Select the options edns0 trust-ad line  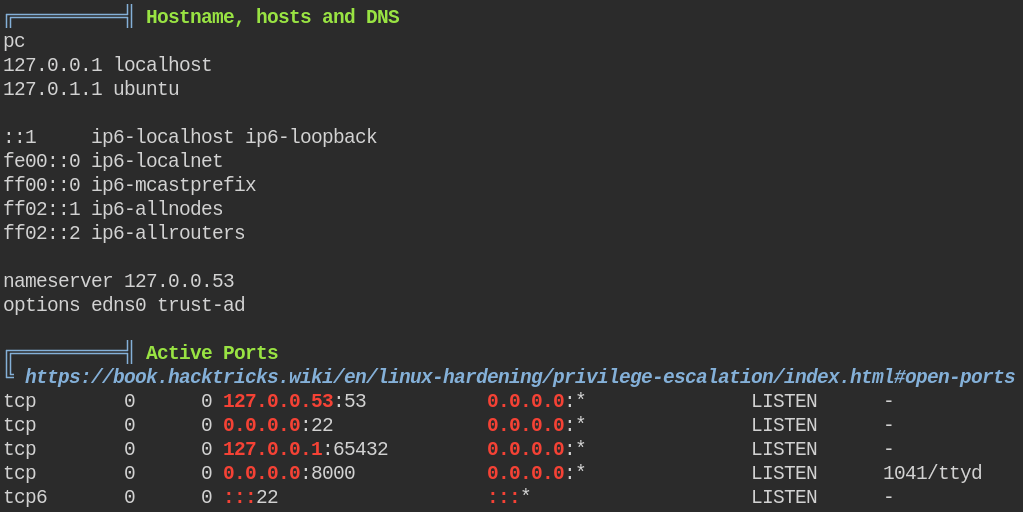pos(124,305)
